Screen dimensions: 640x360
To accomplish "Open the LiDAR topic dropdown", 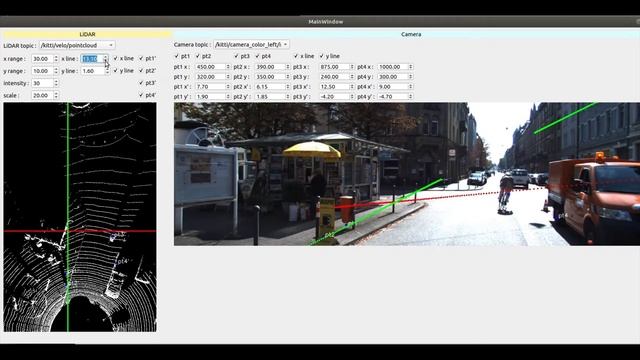I will pyautogui.click(x=77, y=45).
